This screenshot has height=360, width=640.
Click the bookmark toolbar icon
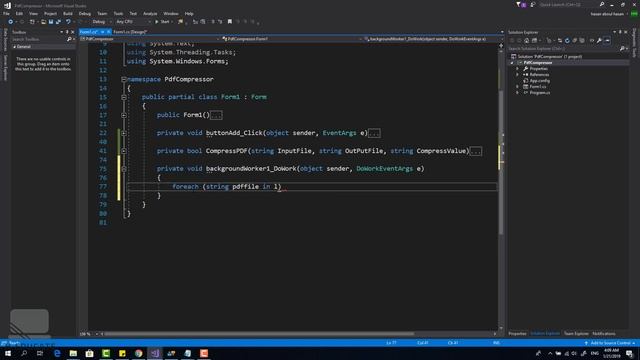point(230,22)
